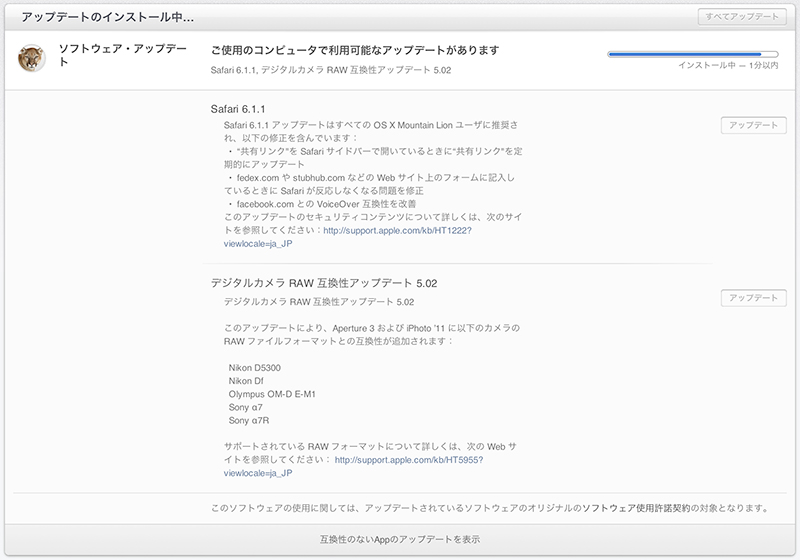
Task: Click the Safari 6.1.1 アップデート button
Action: tap(754, 125)
